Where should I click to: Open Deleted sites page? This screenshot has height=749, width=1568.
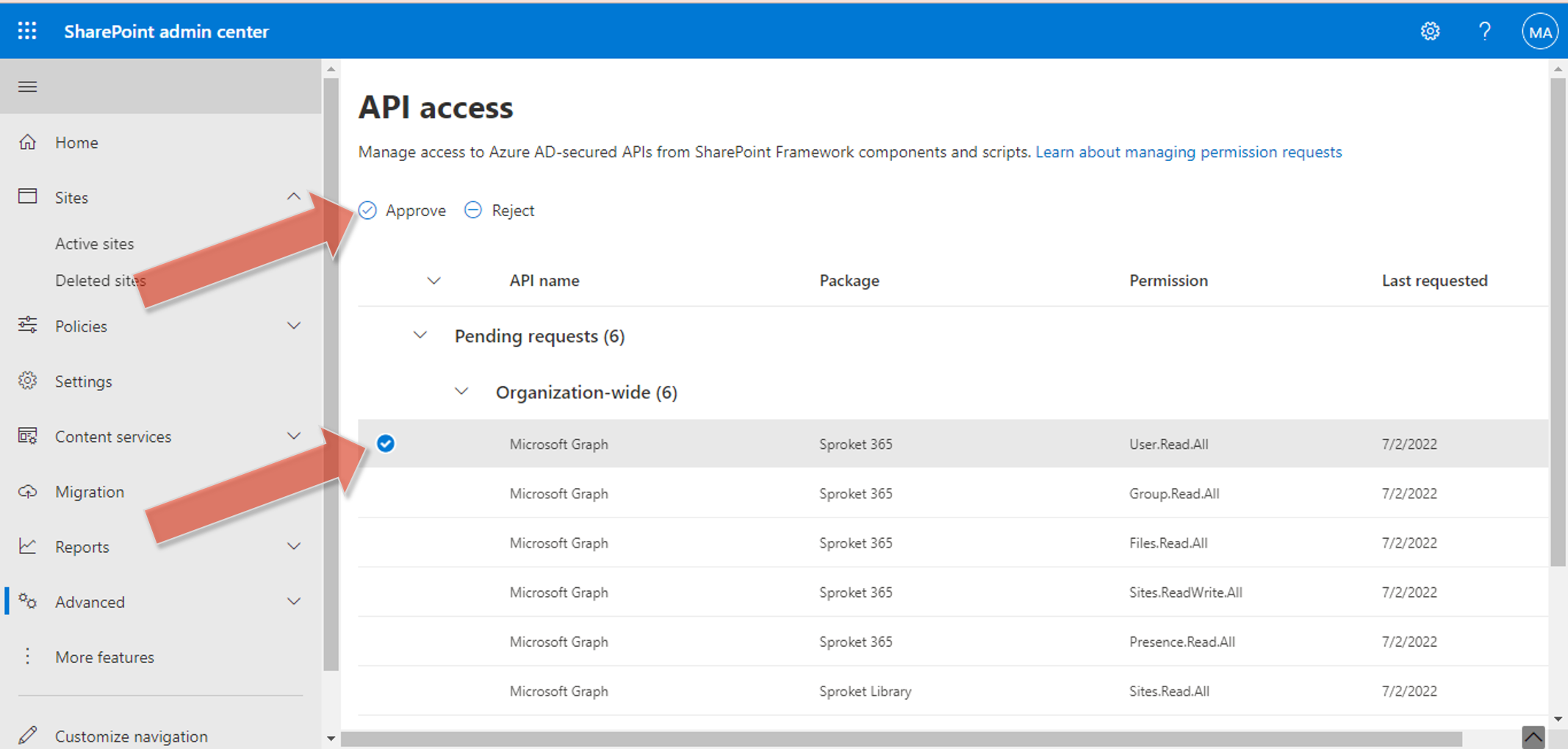point(101,280)
